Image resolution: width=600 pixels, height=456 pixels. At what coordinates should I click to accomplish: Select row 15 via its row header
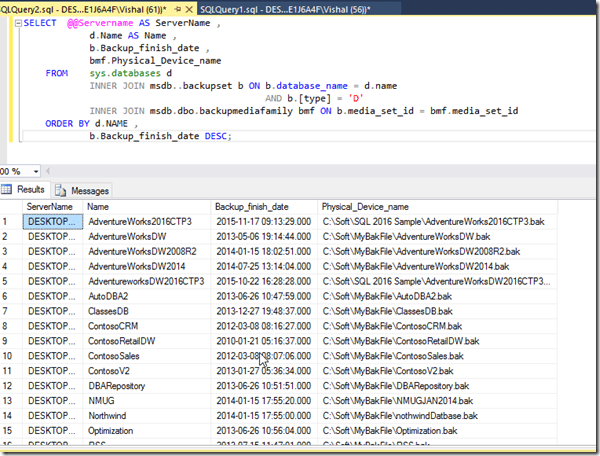click(x=9, y=433)
